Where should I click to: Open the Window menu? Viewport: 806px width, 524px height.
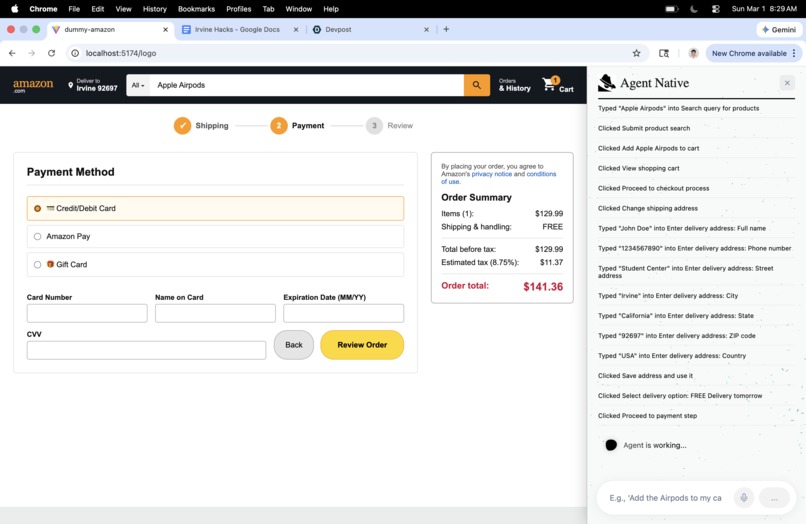[299, 9]
